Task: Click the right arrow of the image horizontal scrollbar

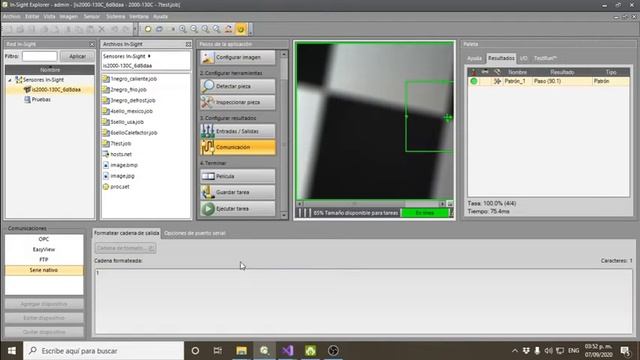Action: tap(442, 203)
